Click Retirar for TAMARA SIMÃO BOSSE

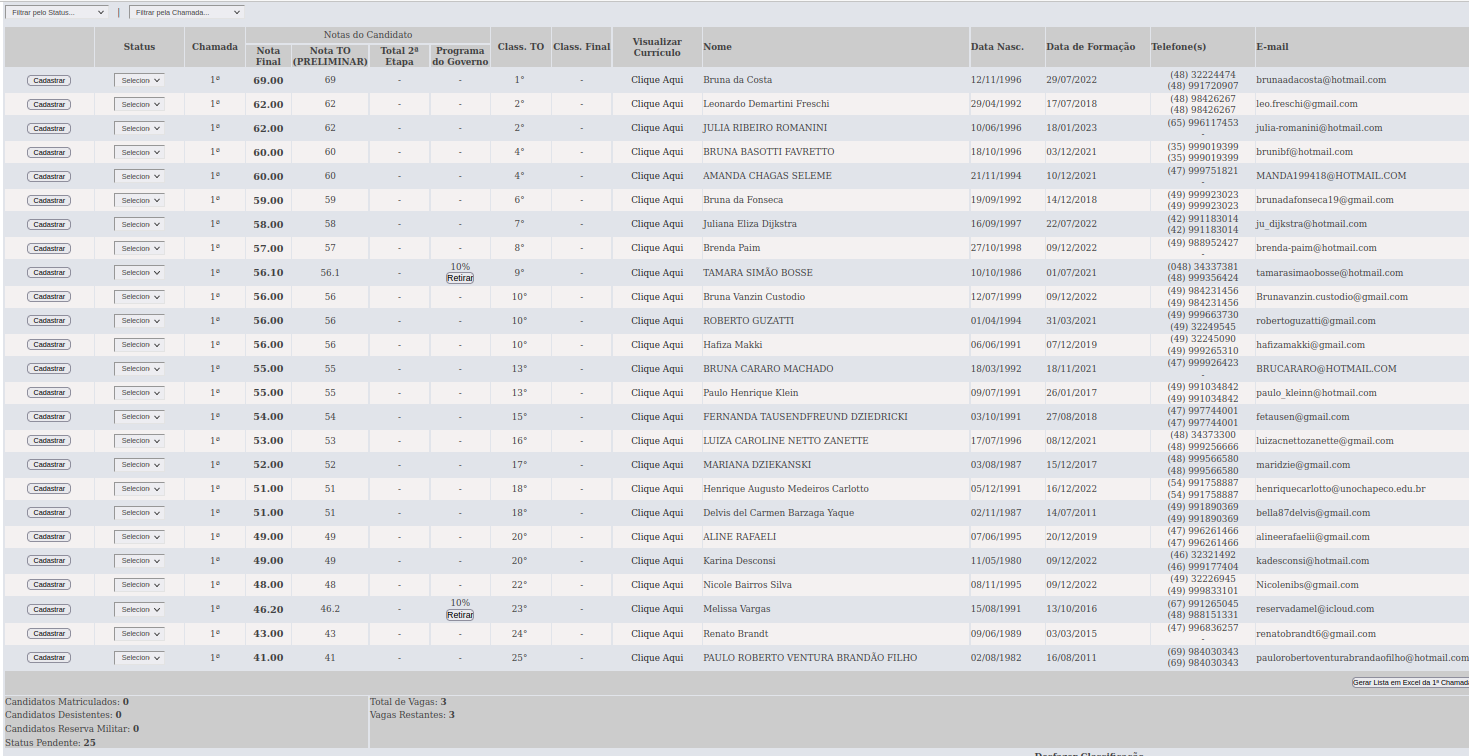(x=460, y=279)
